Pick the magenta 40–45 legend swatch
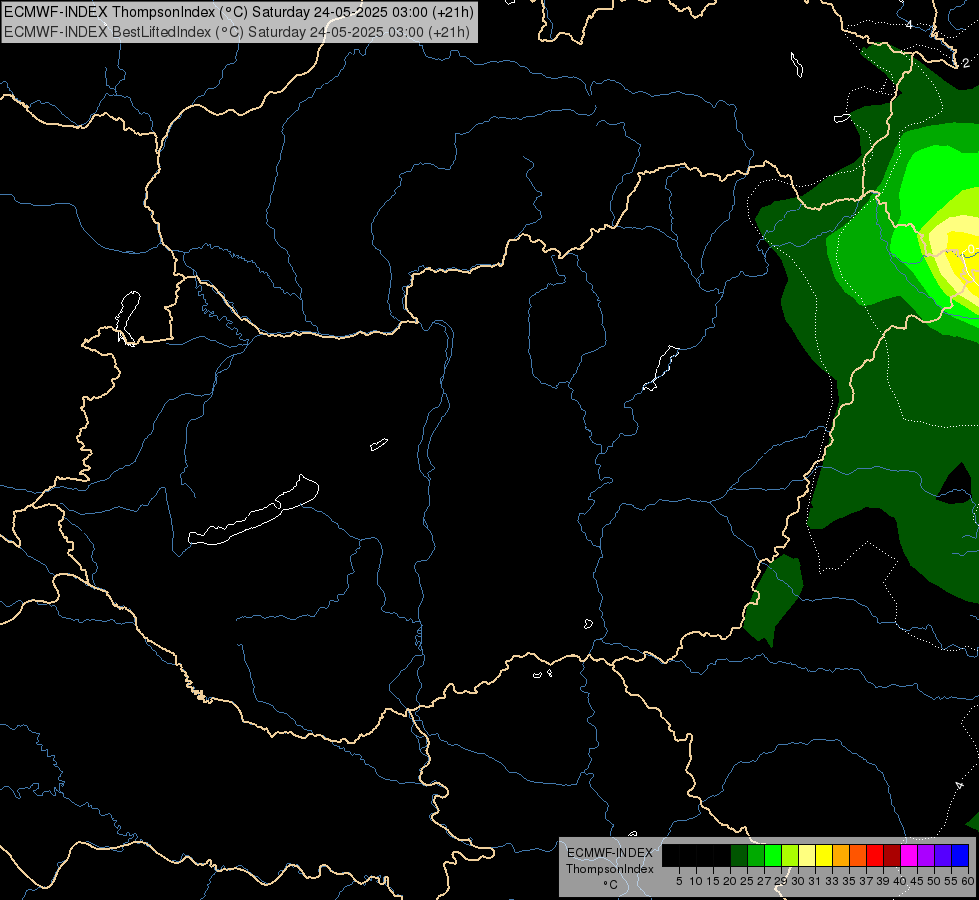 [x=909, y=855]
